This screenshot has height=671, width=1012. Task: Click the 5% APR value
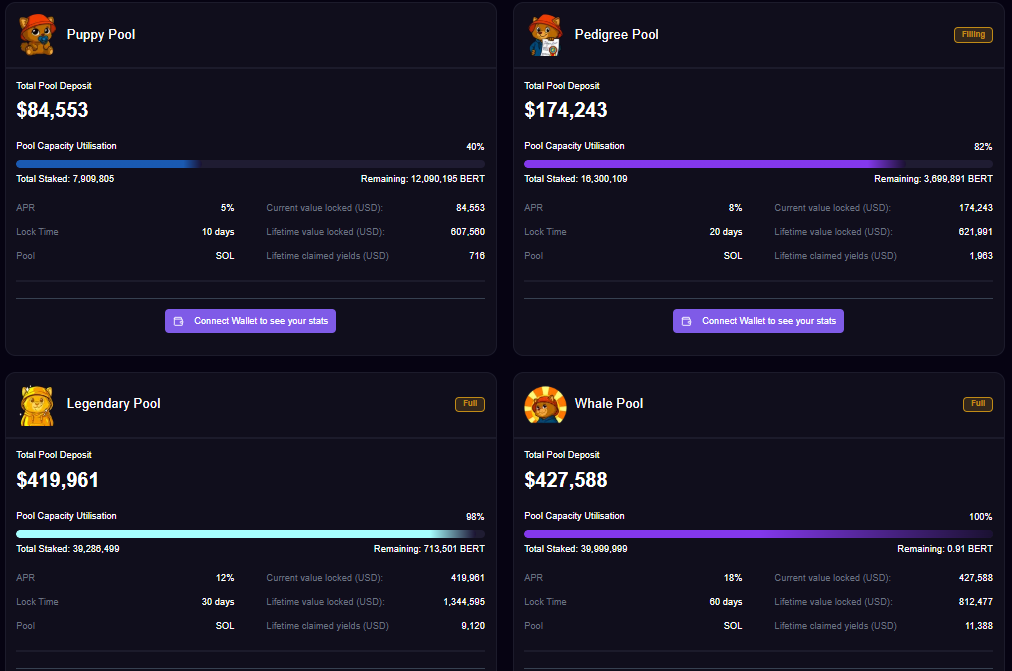point(227,208)
